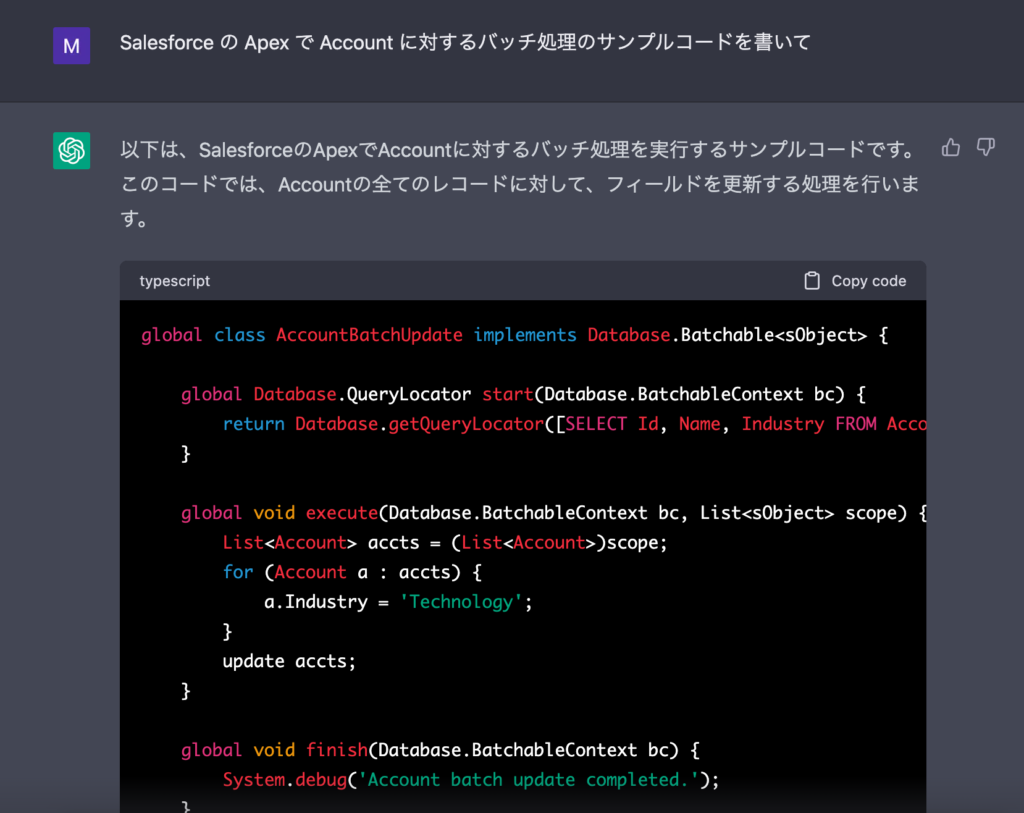Viewport: 1024px width, 813px height.
Task: Click the user prompt about Apex batch
Action: coord(465,43)
